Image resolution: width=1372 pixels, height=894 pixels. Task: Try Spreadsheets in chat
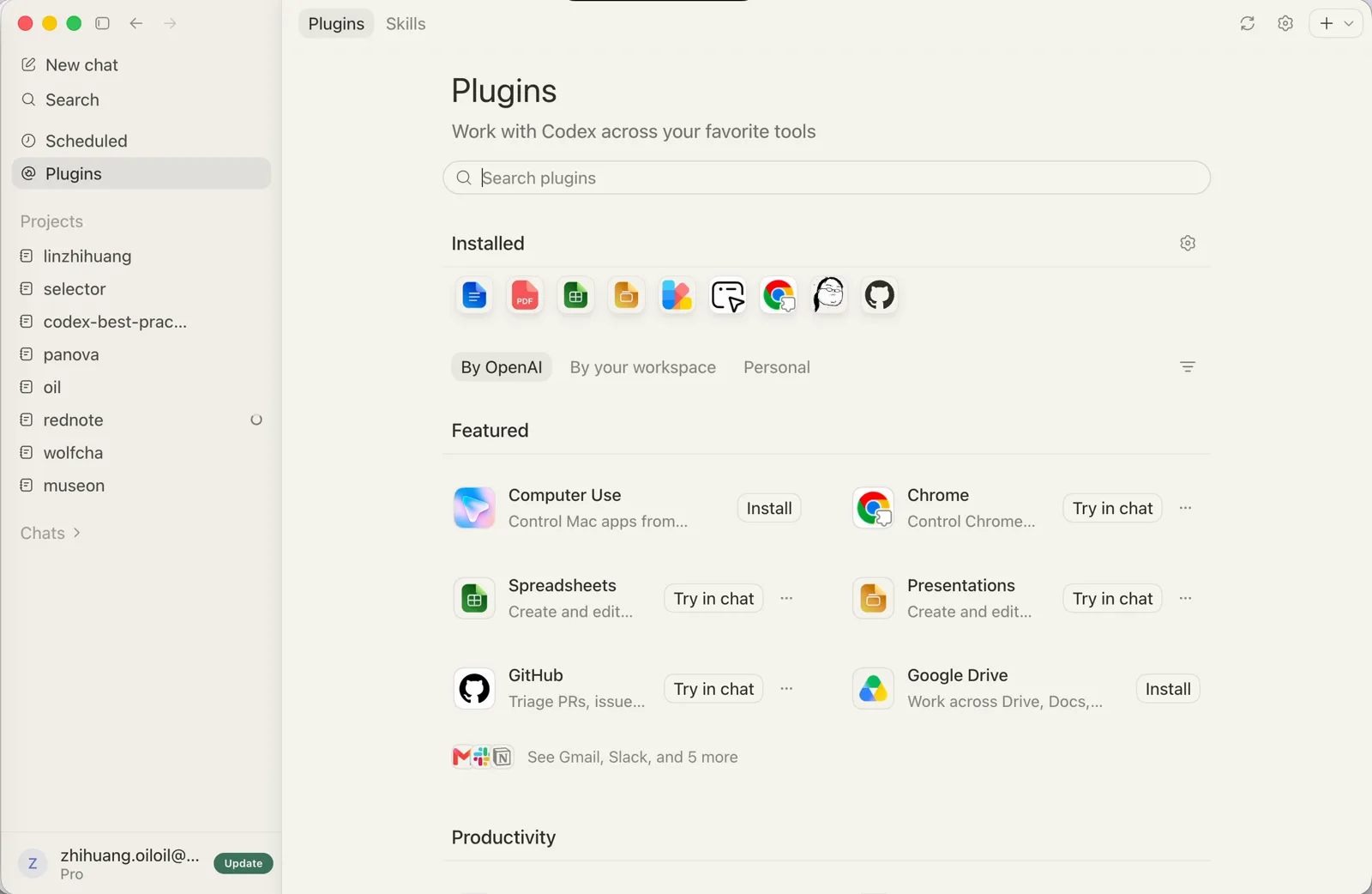pyautogui.click(x=713, y=598)
